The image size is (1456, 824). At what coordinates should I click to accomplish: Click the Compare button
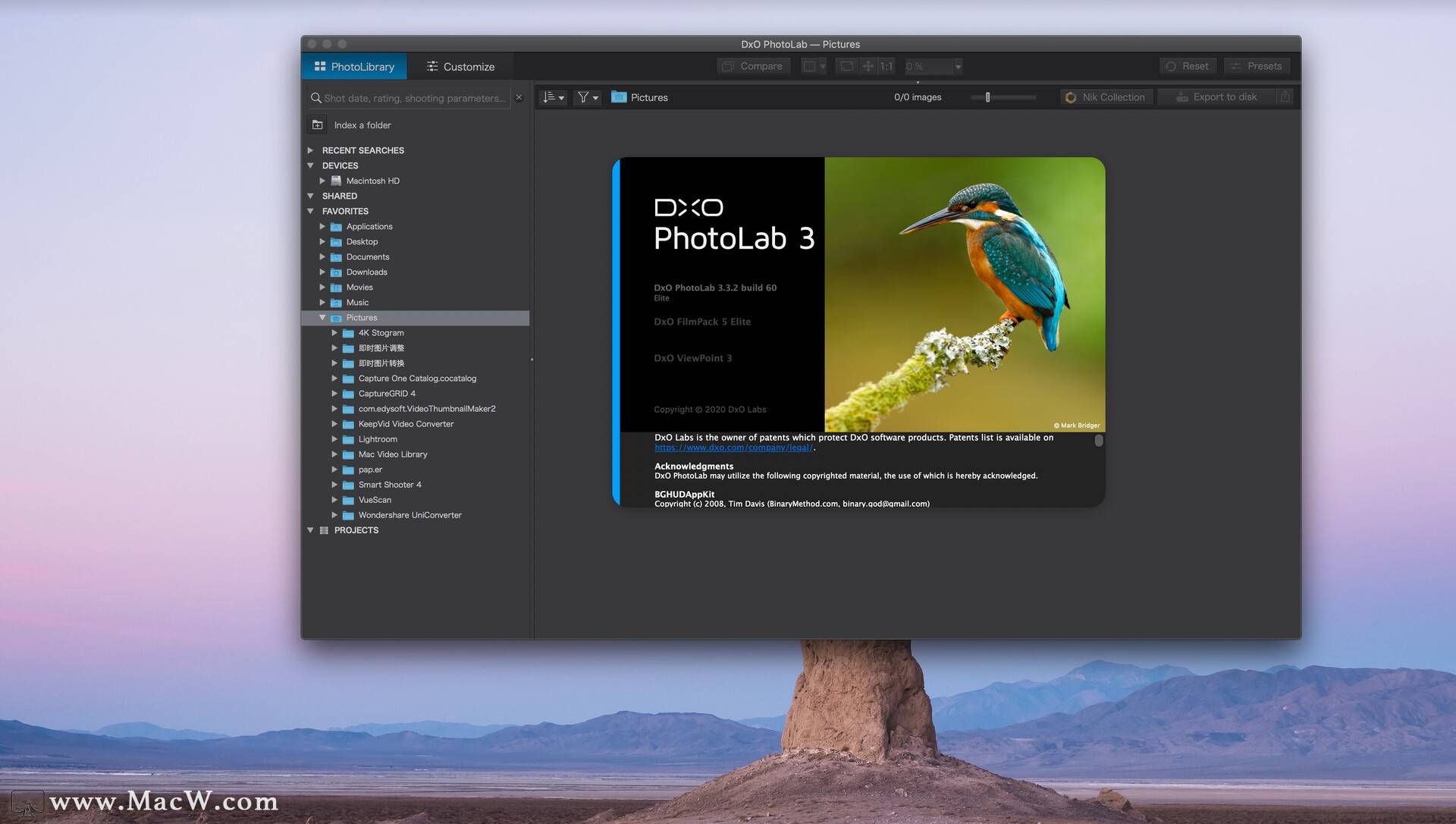[x=753, y=66]
